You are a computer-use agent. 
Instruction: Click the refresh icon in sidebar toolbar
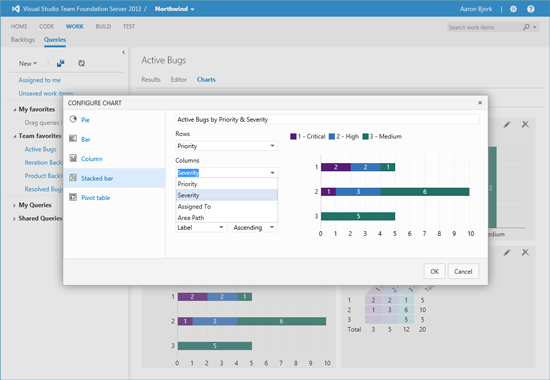81,63
